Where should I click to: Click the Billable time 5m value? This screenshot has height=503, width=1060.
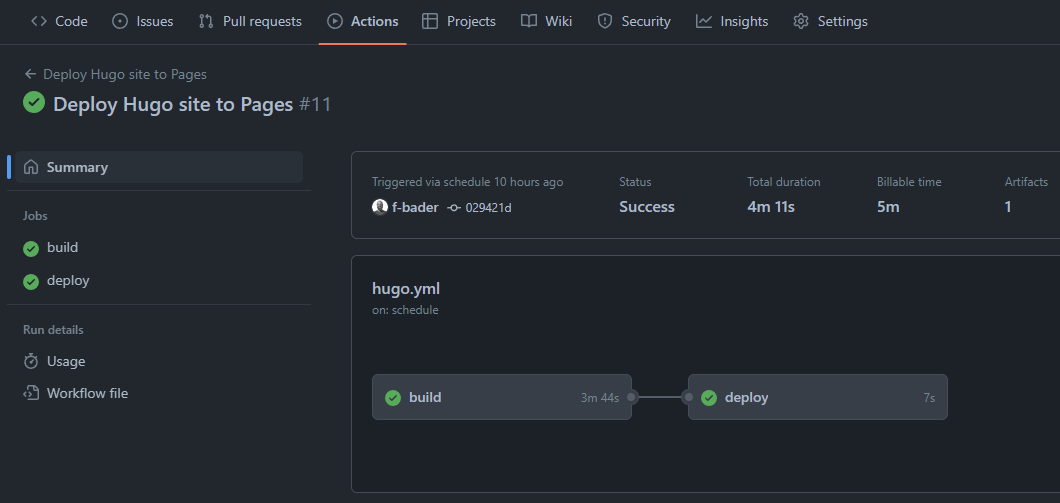click(x=888, y=207)
